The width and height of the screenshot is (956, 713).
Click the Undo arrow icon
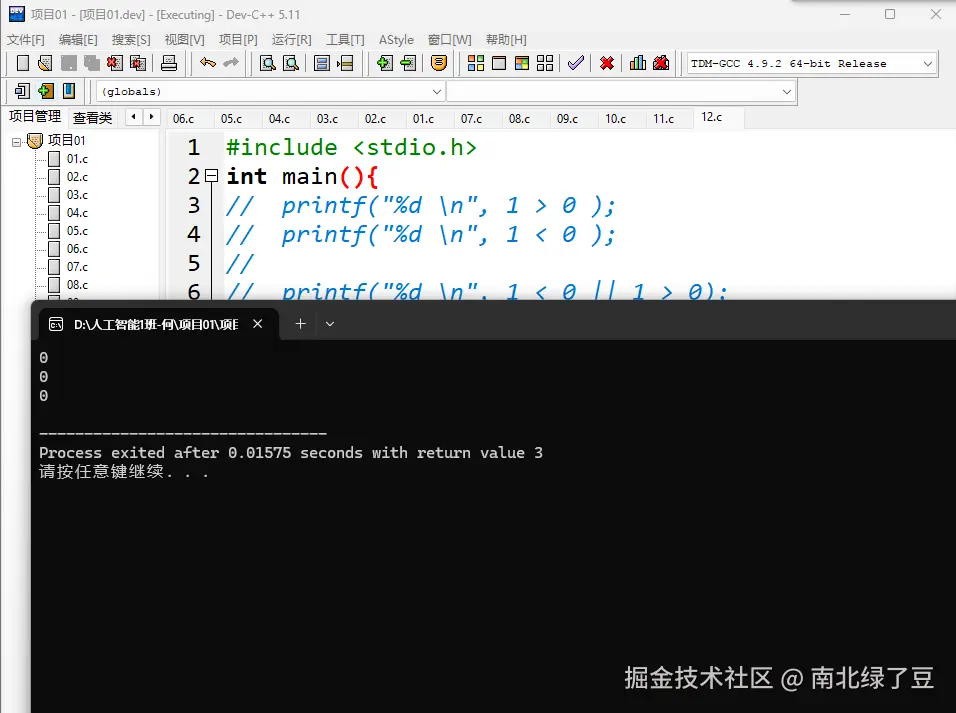pos(207,63)
